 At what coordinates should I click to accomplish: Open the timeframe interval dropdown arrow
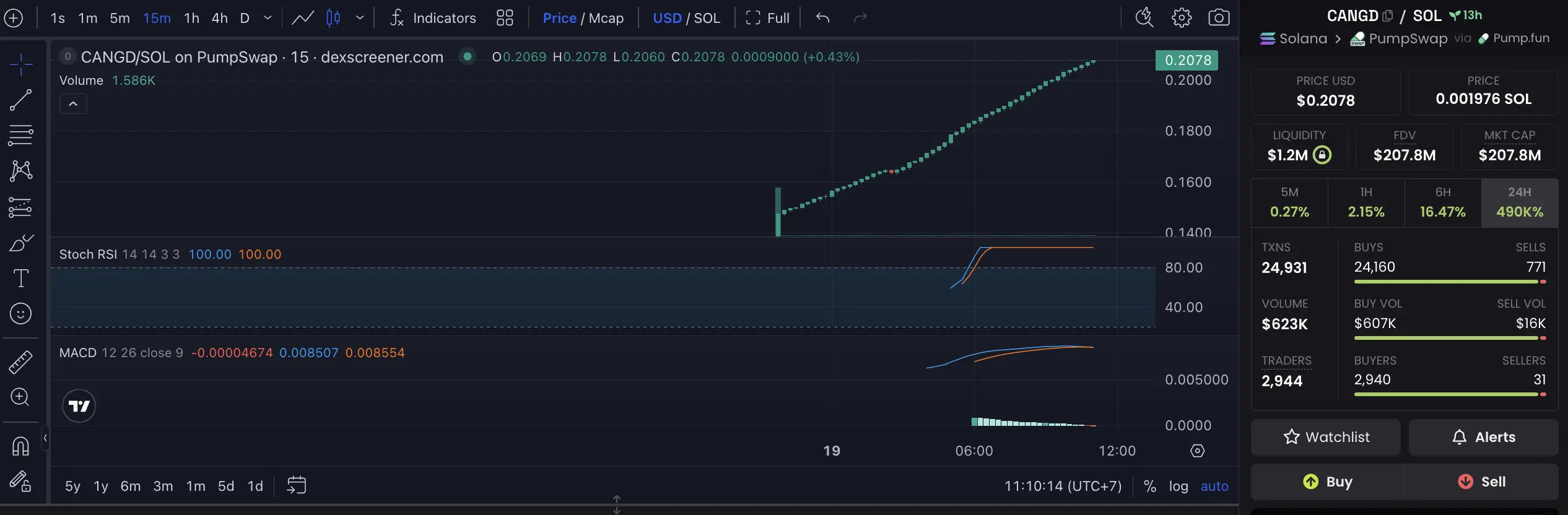[x=268, y=18]
